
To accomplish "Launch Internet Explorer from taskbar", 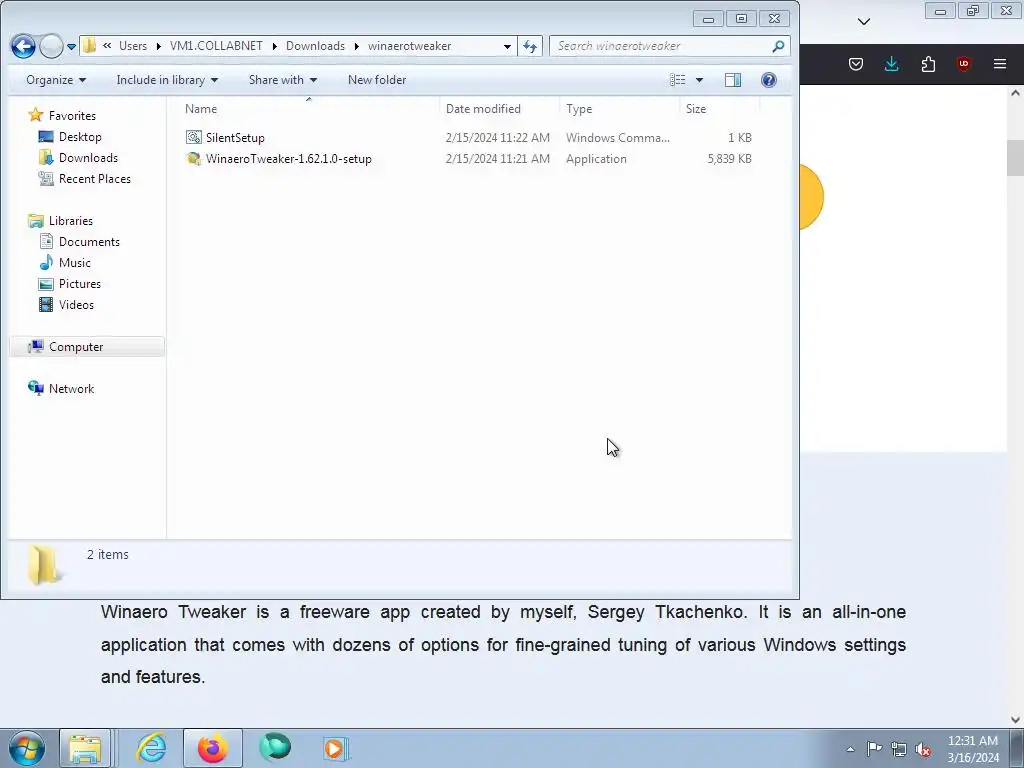I will pyautogui.click(x=152, y=748).
